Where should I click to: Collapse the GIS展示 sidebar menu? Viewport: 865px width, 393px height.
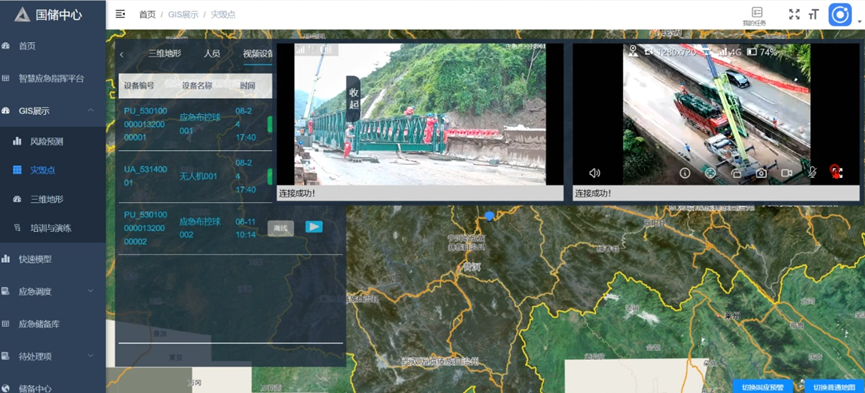click(x=90, y=110)
